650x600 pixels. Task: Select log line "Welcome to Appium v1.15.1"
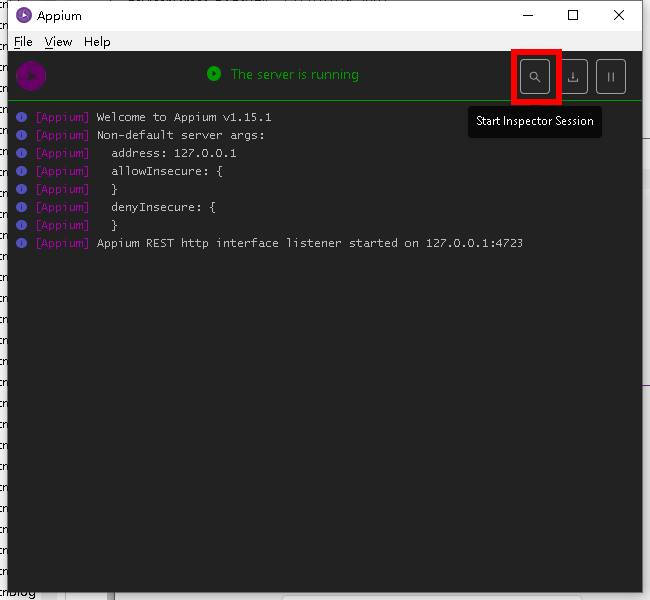tap(184, 117)
